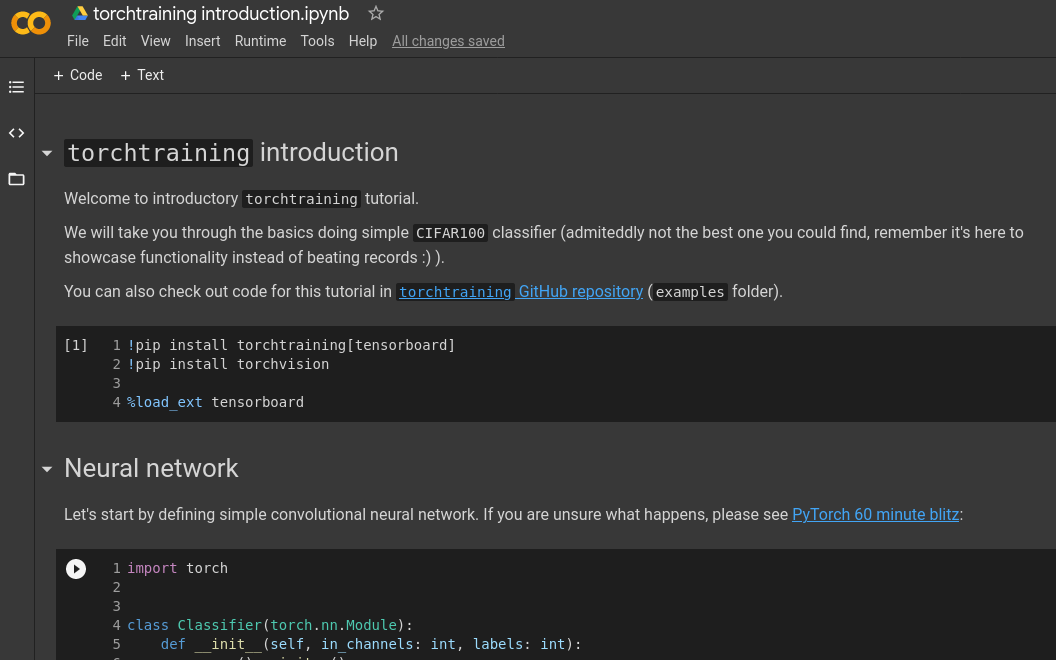The image size is (1056, 660).
Task: Star the torchtraining introduction notebook
Action: [x=376, y=13]
